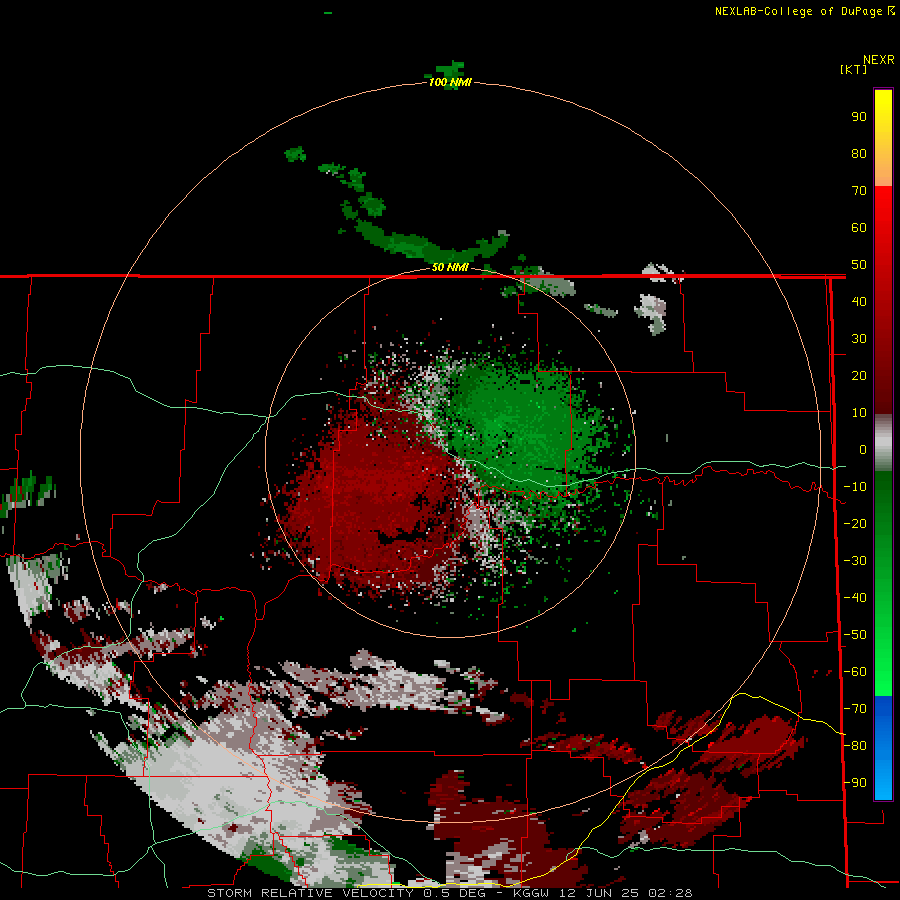This screenshot has height=900, width=900.
Task: Click the -20 value on the color scale
Action: pos(855,523)
